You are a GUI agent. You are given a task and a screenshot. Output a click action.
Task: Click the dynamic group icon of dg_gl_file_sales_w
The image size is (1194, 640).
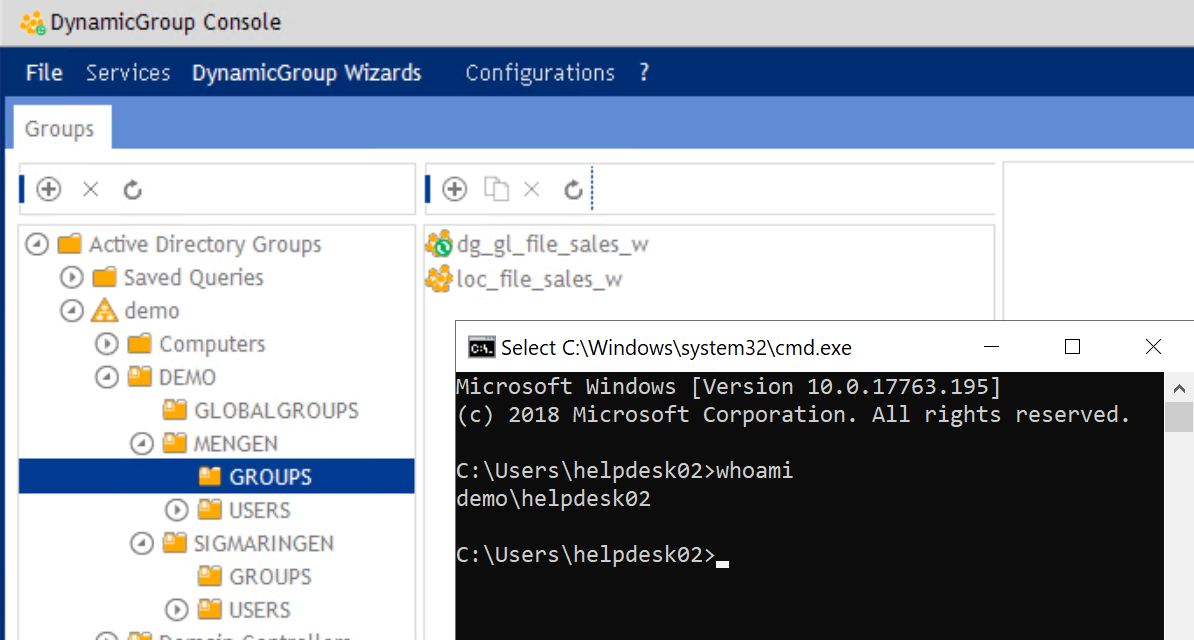(x=439, y=244)
